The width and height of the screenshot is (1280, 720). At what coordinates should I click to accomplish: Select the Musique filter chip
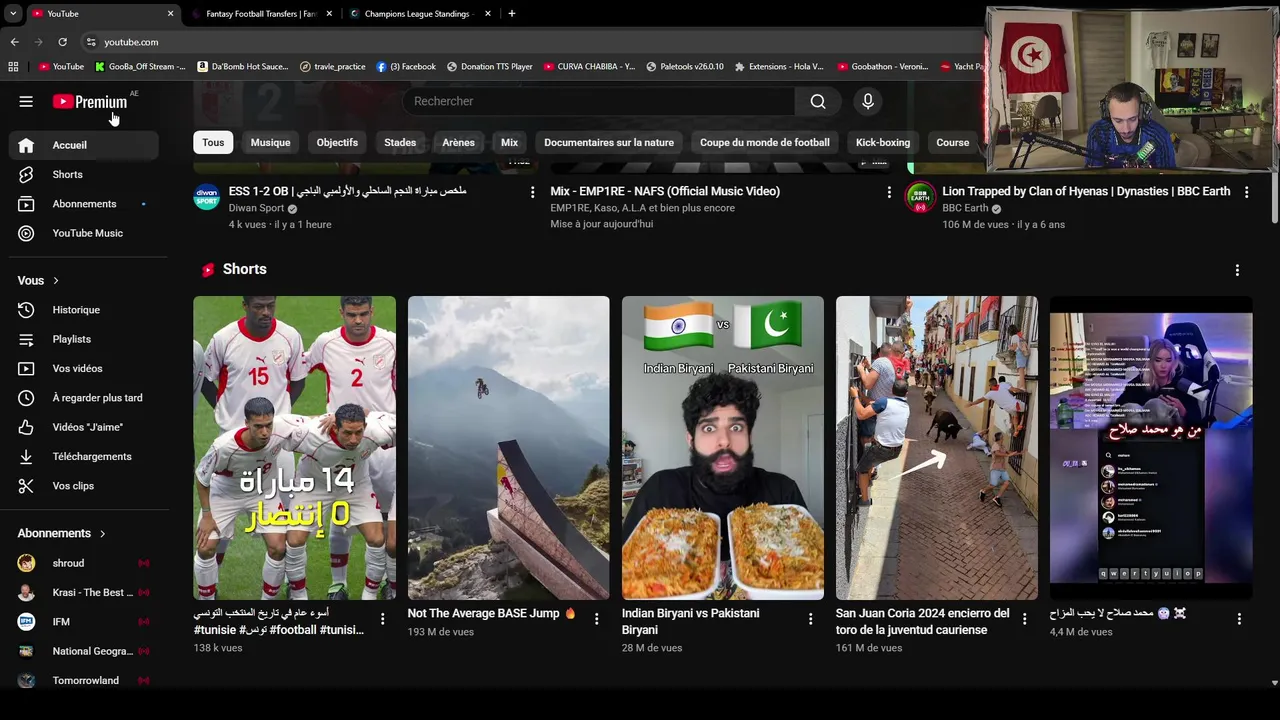pos(270,143)
